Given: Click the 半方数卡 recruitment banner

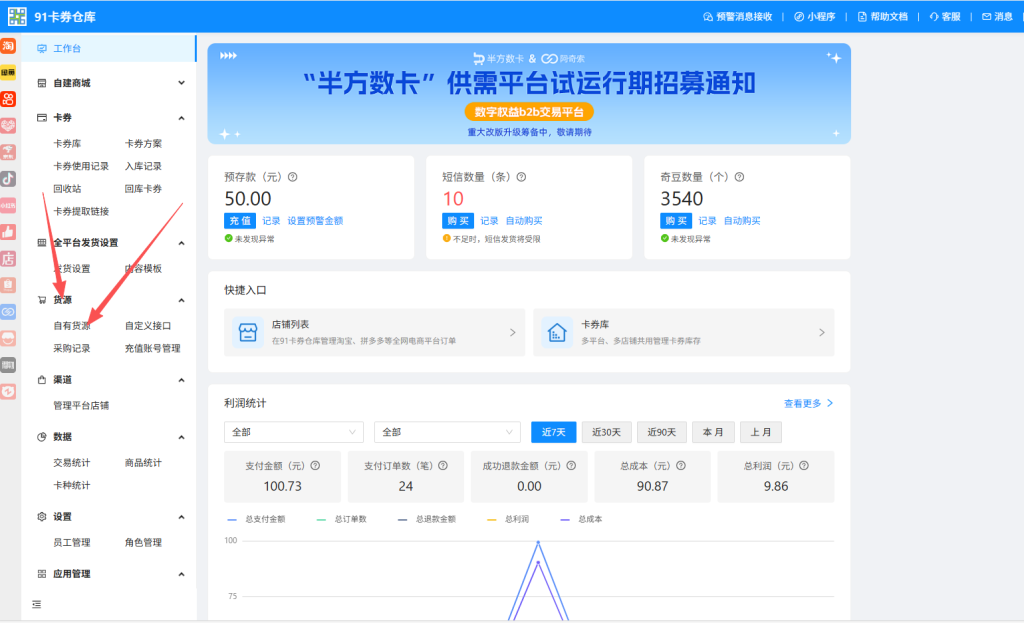Looking at the screenshot, I should (529, 93).
